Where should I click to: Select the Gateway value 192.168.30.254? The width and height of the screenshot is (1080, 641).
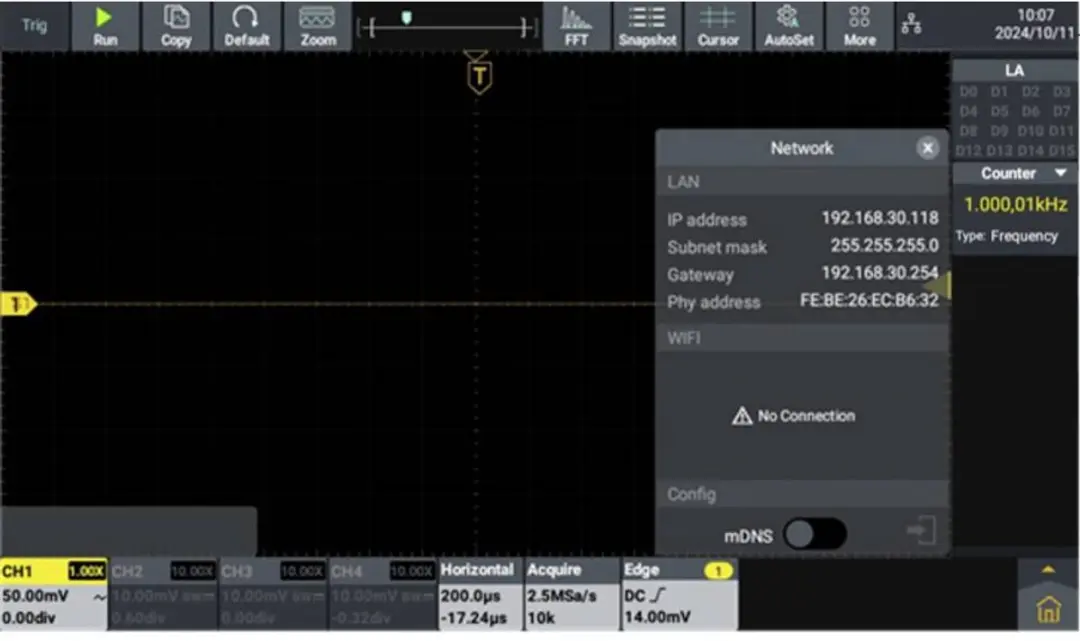click(x=880, y=273)
